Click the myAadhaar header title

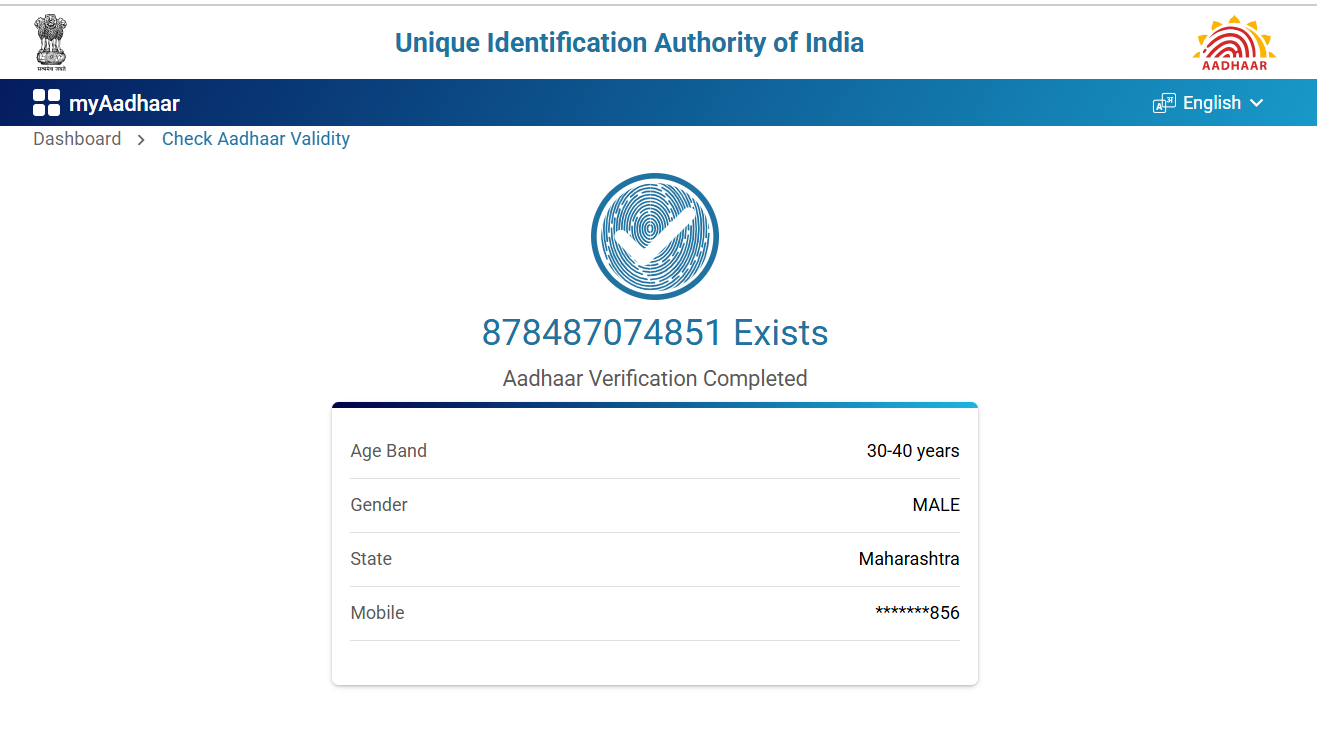coord(124,103)
